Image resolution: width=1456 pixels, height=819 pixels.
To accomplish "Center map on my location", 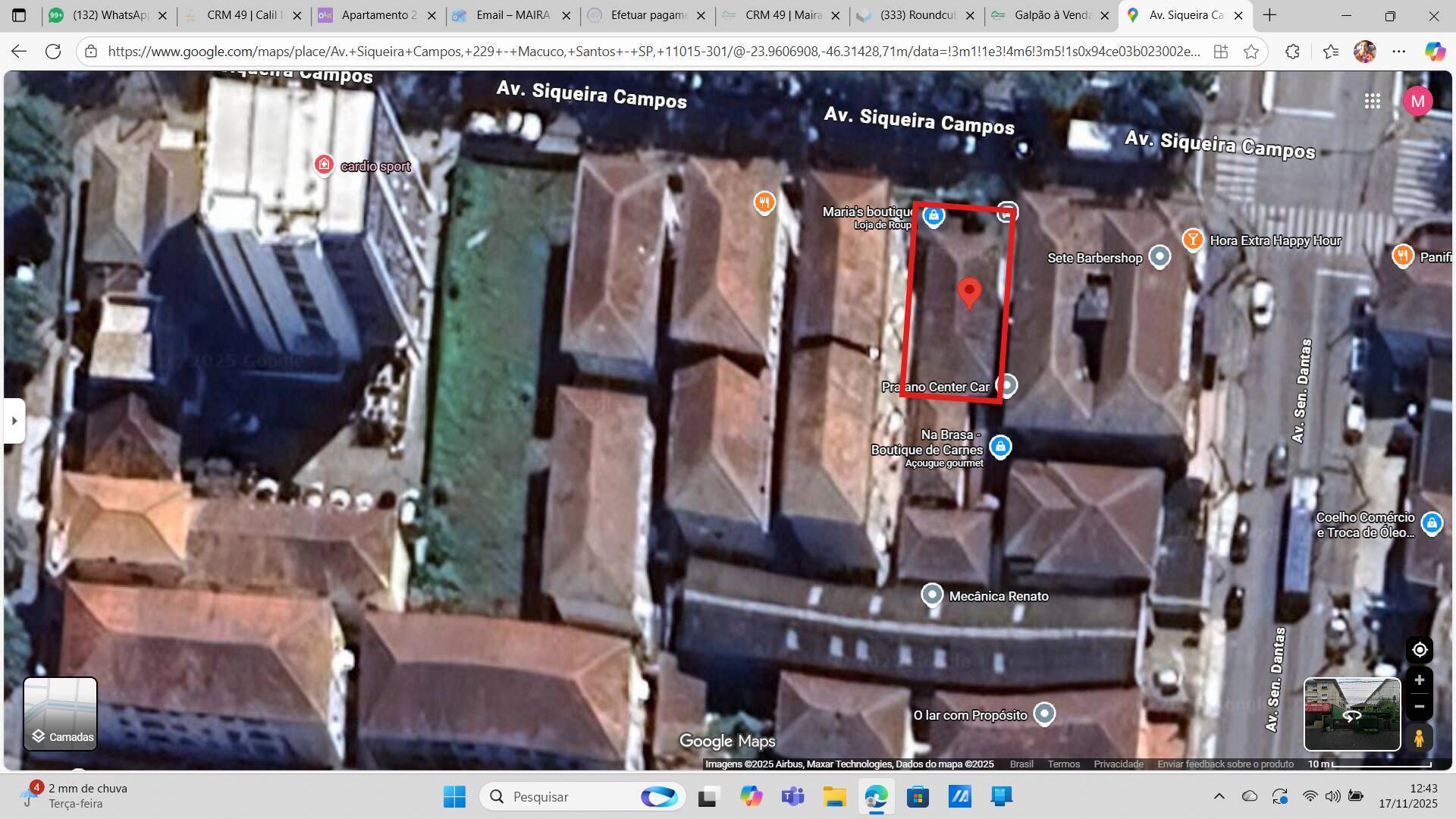I will [1420, 650].
